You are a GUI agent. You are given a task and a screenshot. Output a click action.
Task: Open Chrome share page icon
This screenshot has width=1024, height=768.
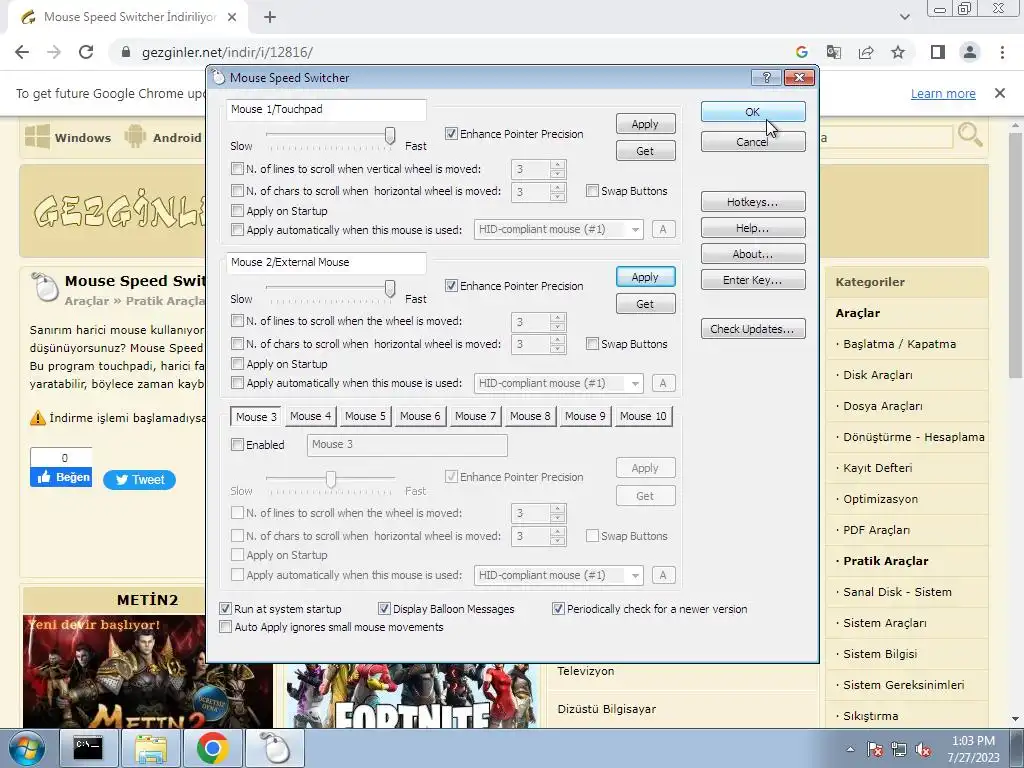click(x=866, y=52)
